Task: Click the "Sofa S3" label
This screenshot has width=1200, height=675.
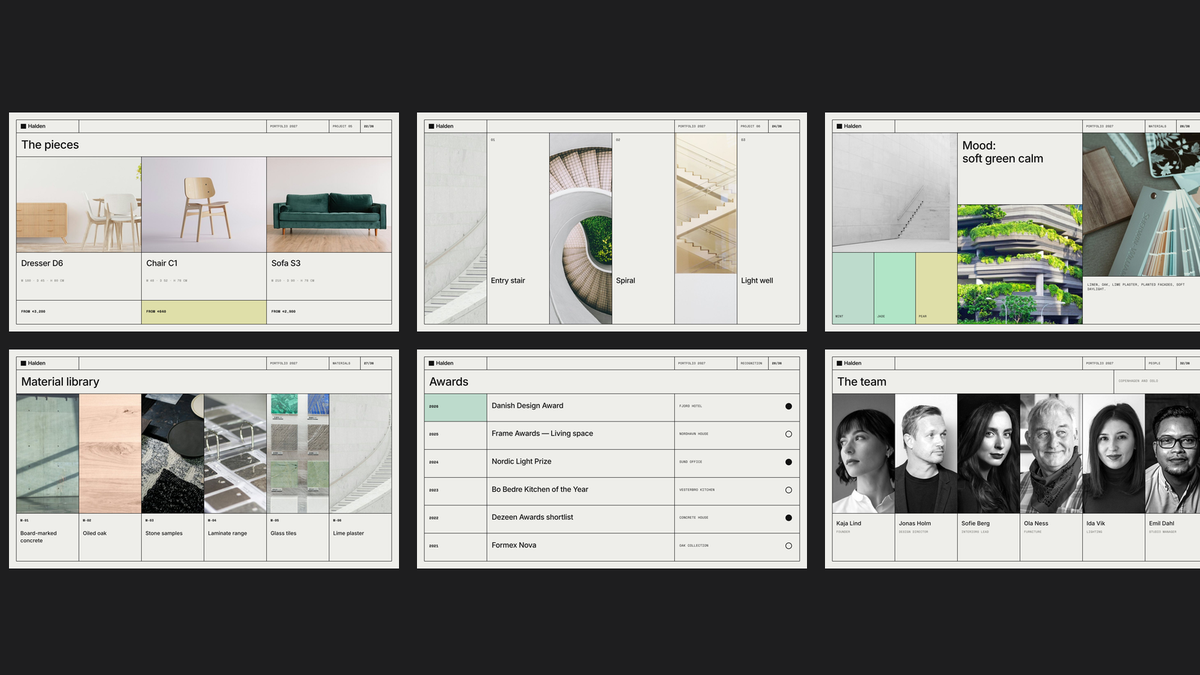Action: [285, 263]
